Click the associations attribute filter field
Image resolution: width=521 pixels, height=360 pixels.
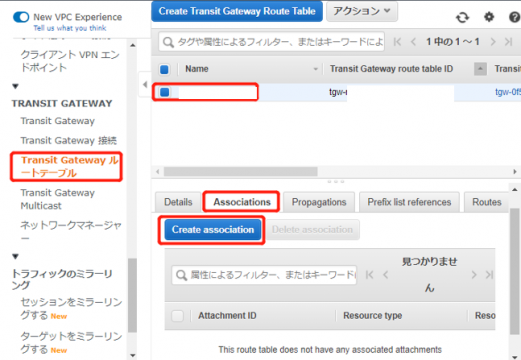pos(264,275)
